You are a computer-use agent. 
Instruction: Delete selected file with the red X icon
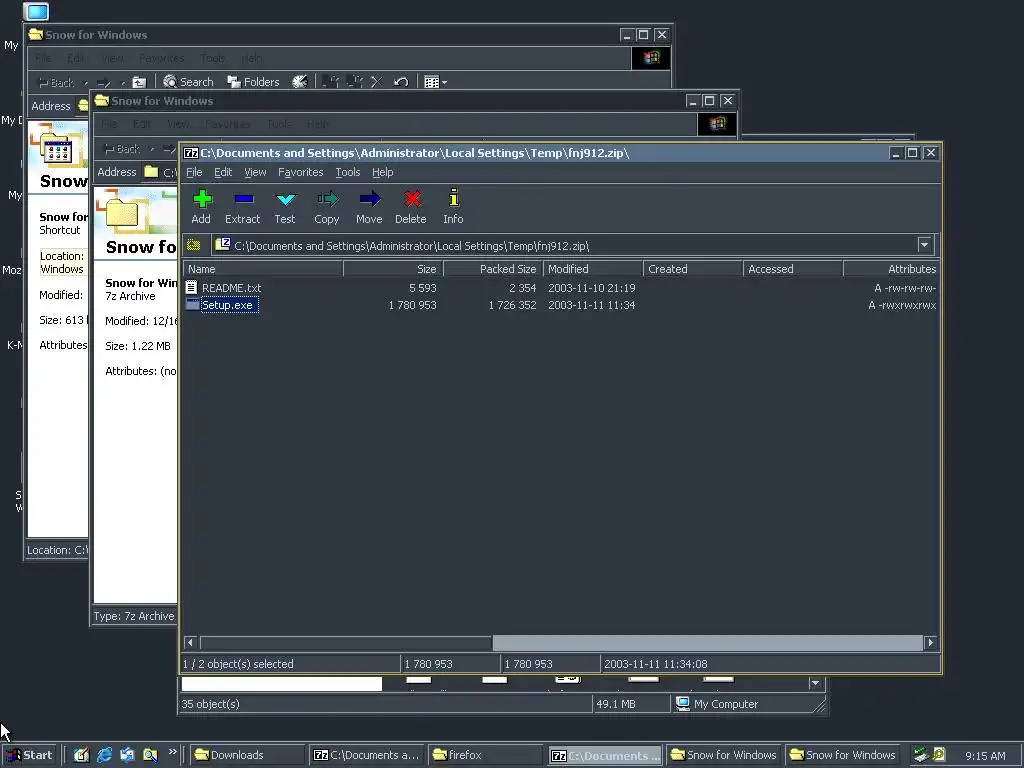click(x=411, y=207)
